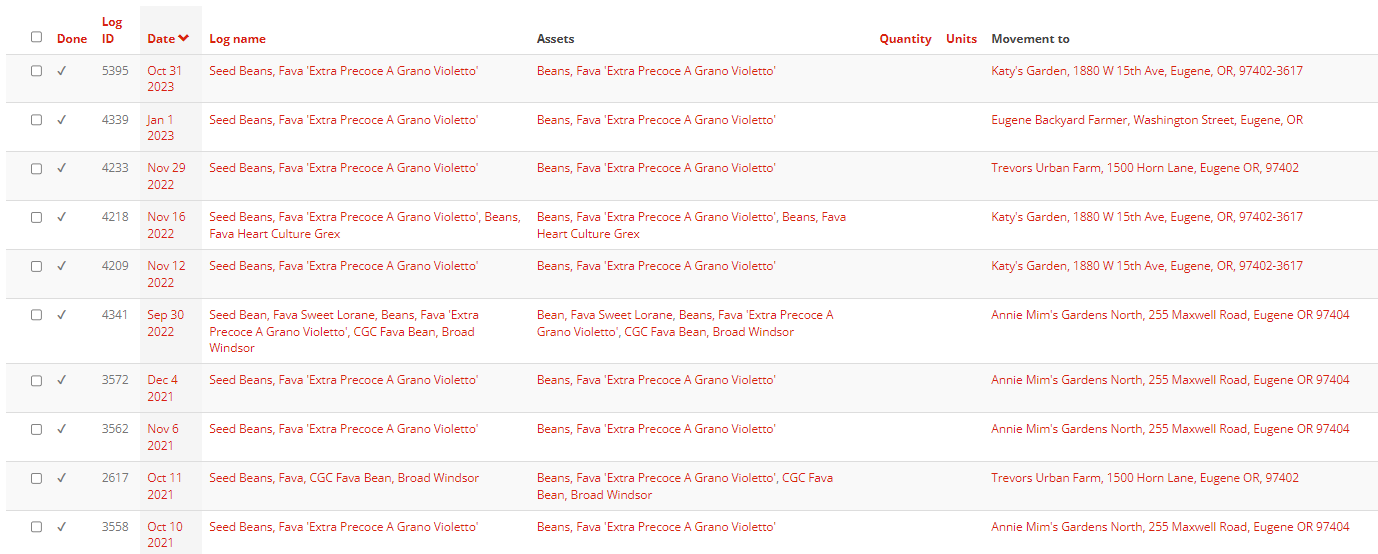Open log name link dated Nov 29 2022
The width and height of the screenshot is (1378, 554).
click(x=343, y=168)
